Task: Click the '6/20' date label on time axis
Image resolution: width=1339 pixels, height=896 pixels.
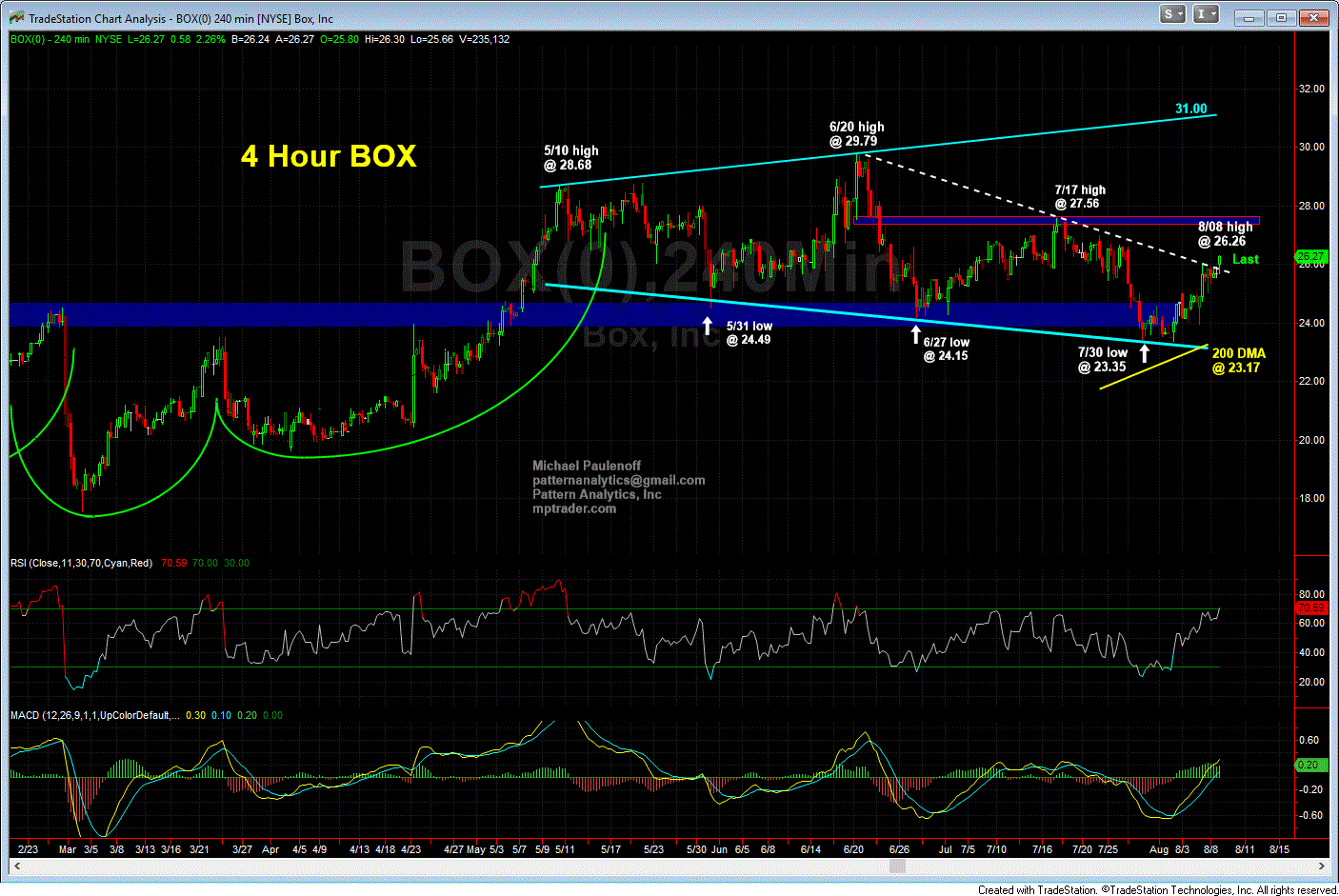Action: (x=853, y=848)
